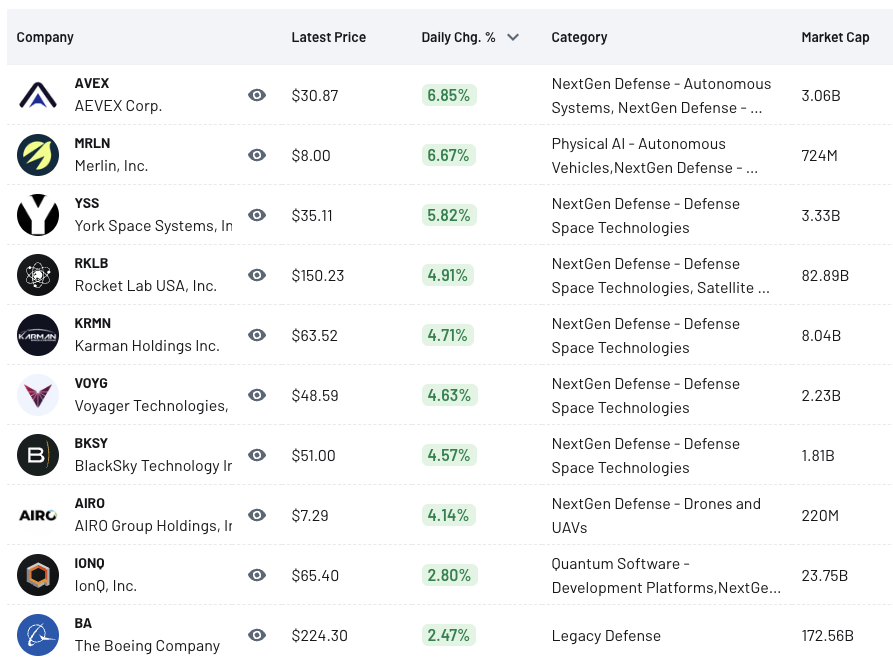Sort the table by Latest Price header
This screenshot has width=893, height=664.
pyautogui.click(x=329, y=38)
